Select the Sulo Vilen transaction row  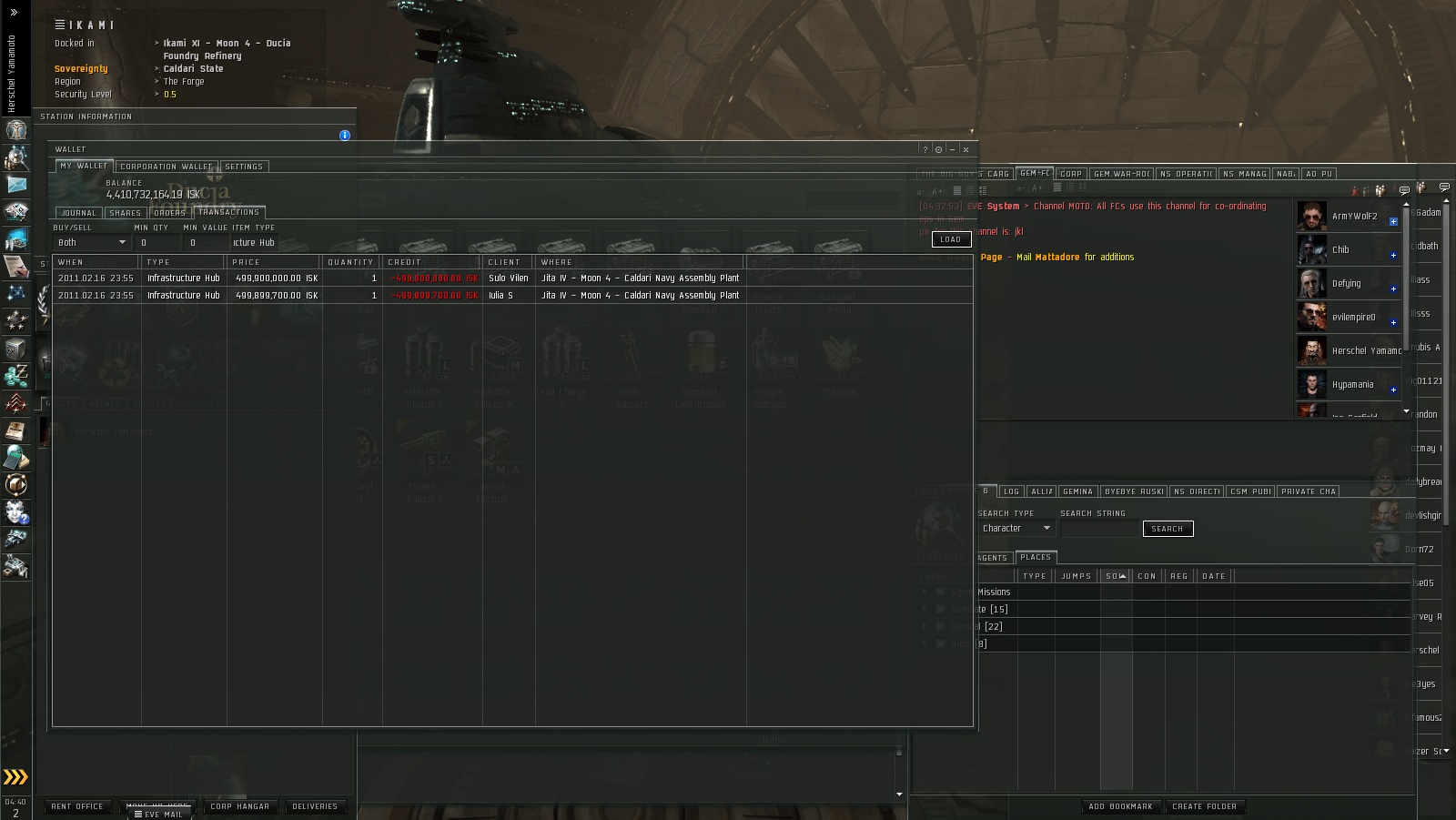click(x=512, y=278)
